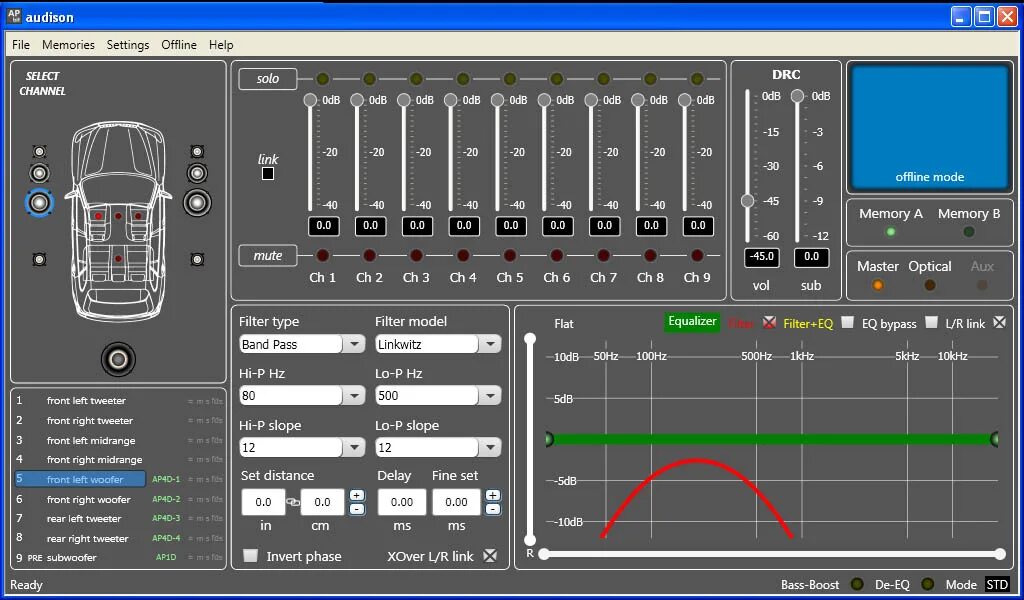Click the green Equalizer button
The height and width of the screenshot is (600, 1024).
click(692, 321)
